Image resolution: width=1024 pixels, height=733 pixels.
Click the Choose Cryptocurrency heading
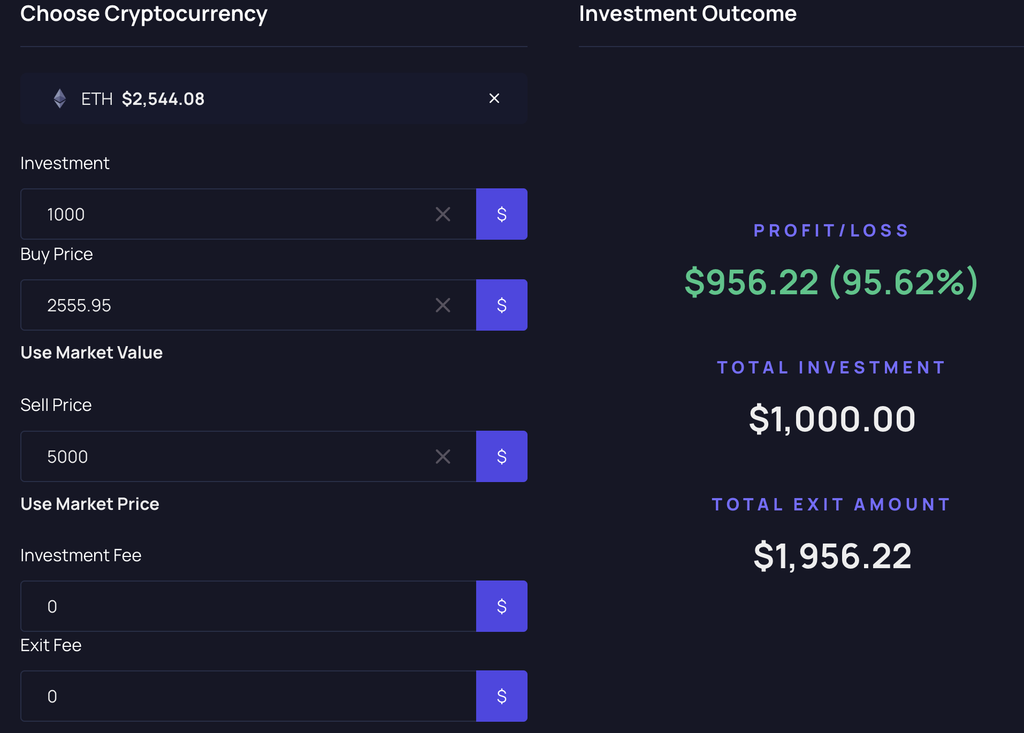tap(144, 14)
